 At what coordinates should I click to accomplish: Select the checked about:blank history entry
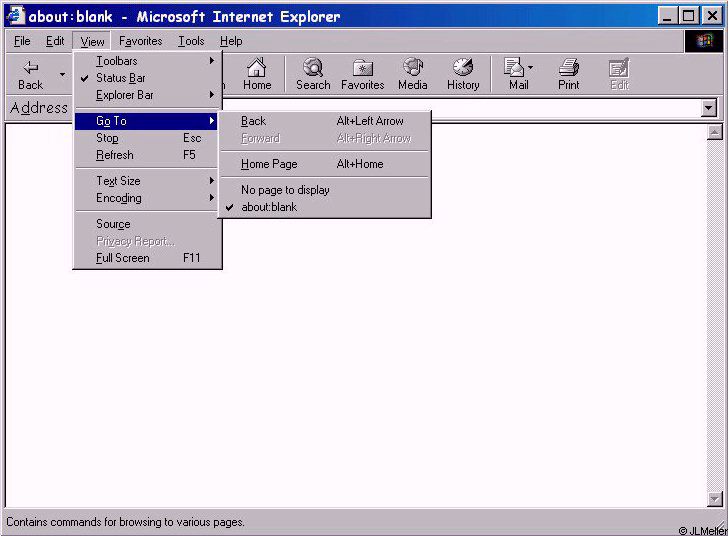[324, 208]
